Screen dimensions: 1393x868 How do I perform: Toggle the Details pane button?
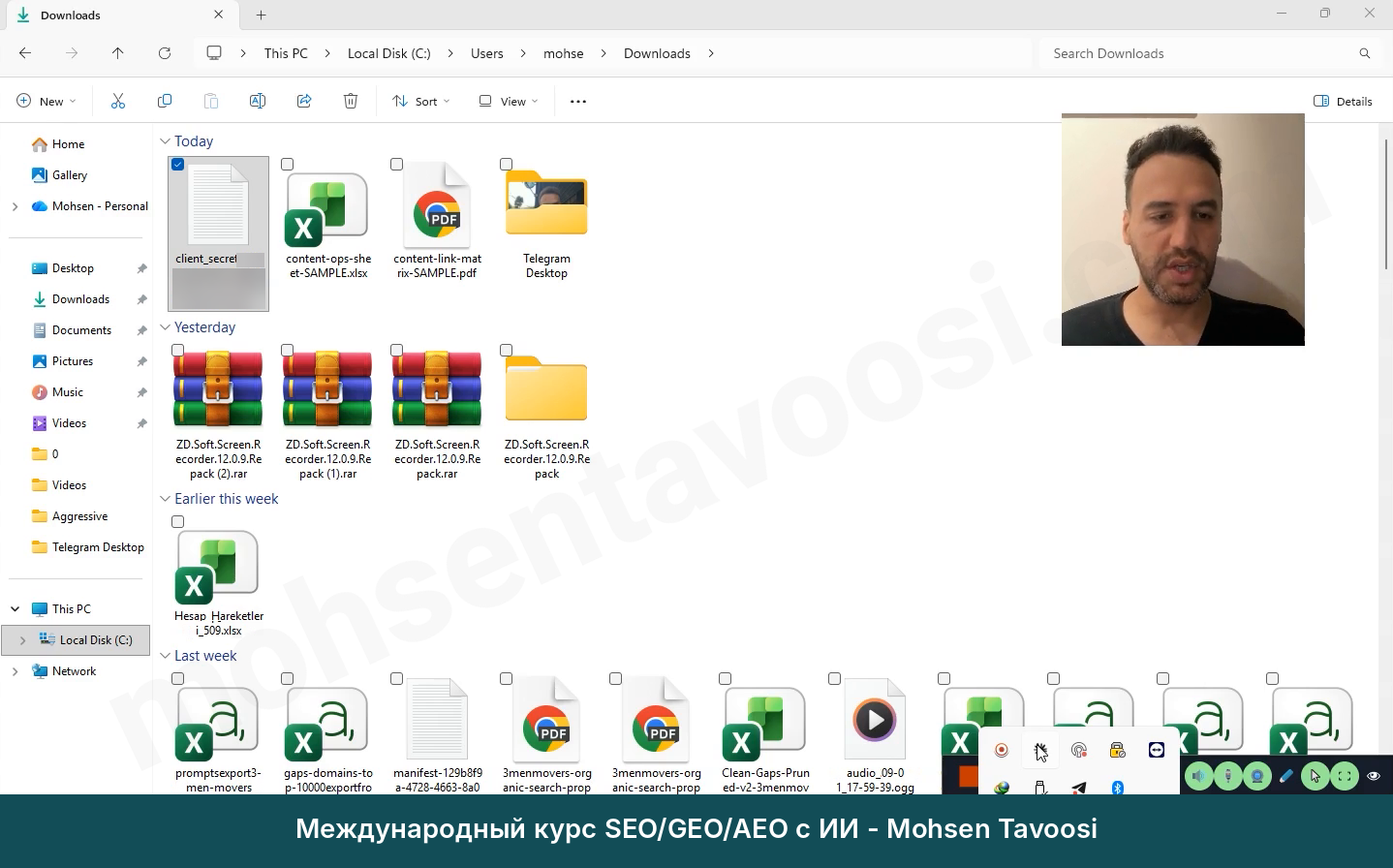(1343, 101)
